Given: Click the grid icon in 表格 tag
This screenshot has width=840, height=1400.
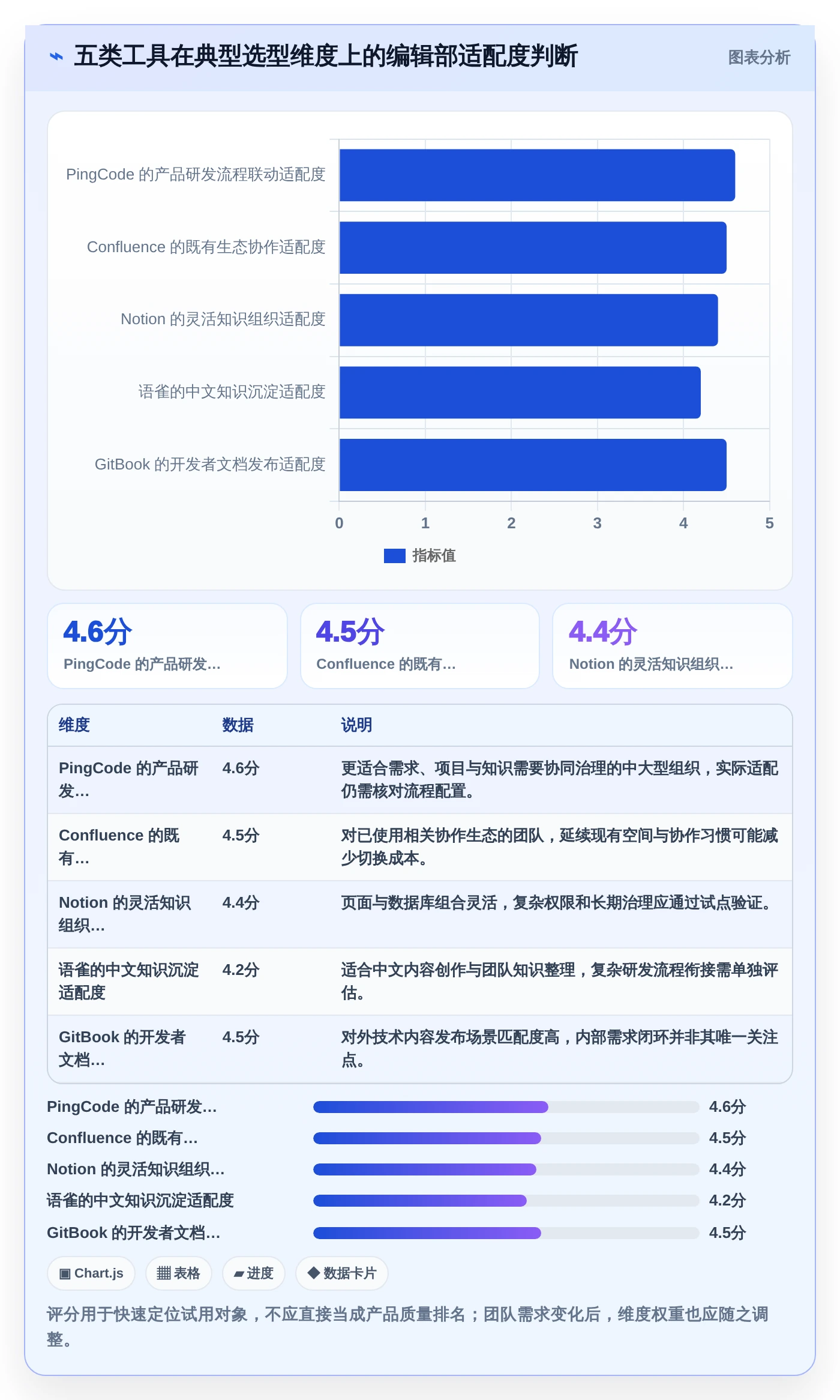Looking at the screenshot, I should click(164, 1273).
